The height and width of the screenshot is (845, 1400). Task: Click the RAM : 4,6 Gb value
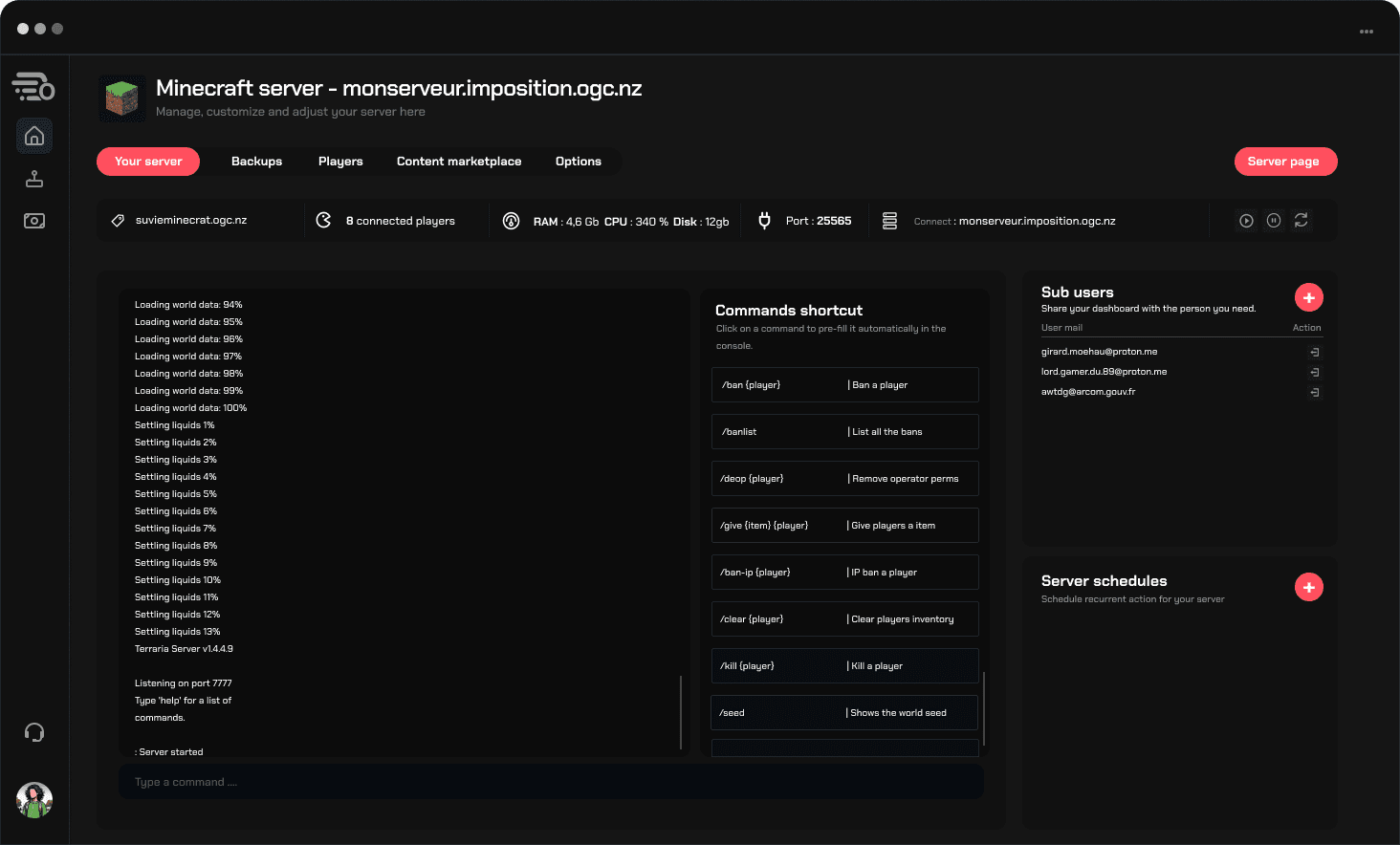pos(566,222)
